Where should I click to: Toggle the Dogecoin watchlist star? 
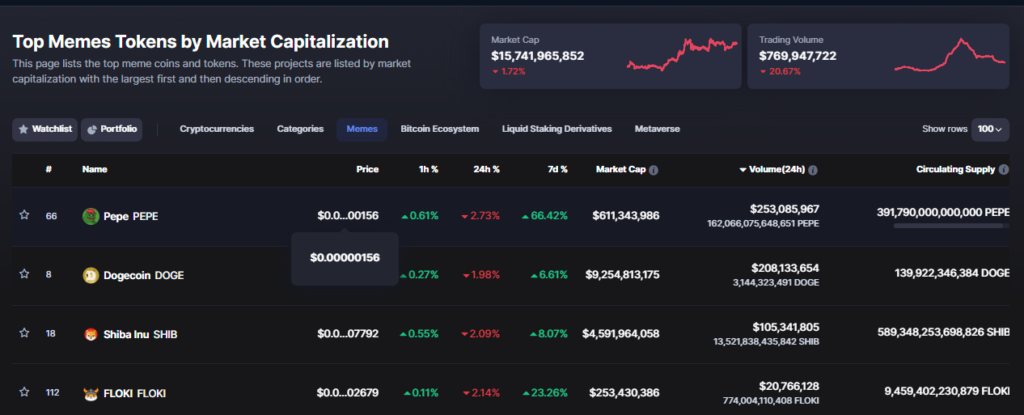click(x=24, y=275)
